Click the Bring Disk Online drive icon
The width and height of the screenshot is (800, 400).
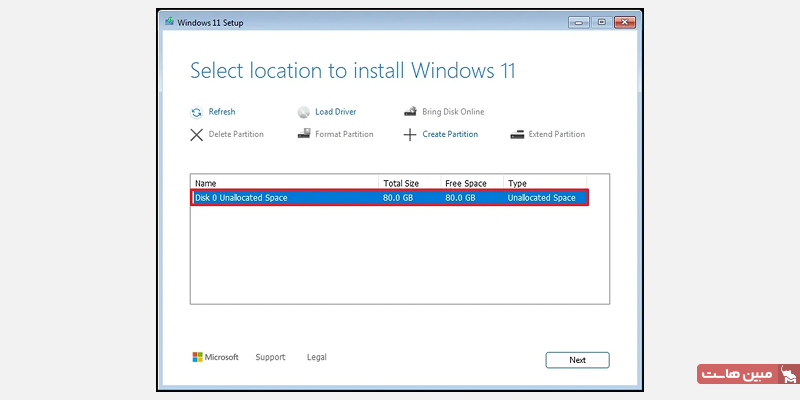point(410,112)
